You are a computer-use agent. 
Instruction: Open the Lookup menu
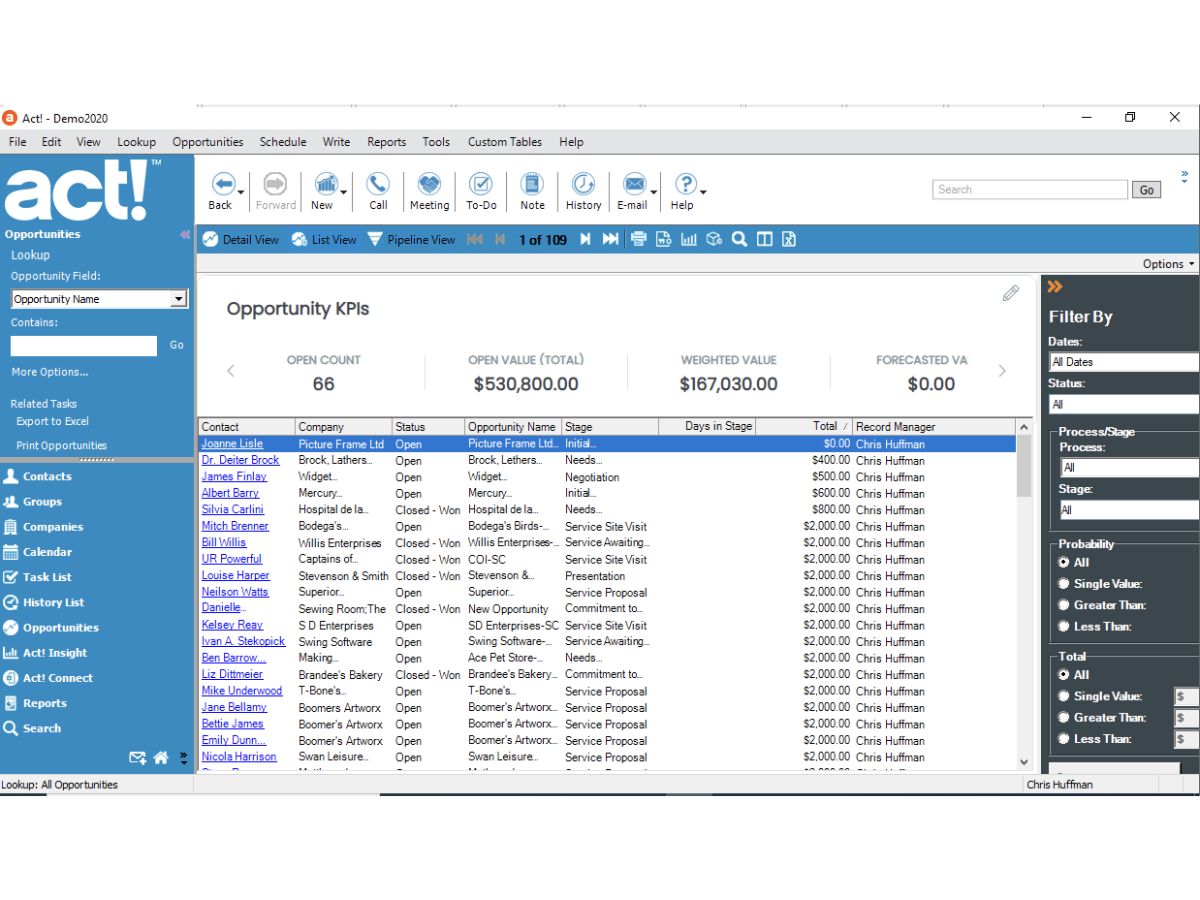[136, 142]
